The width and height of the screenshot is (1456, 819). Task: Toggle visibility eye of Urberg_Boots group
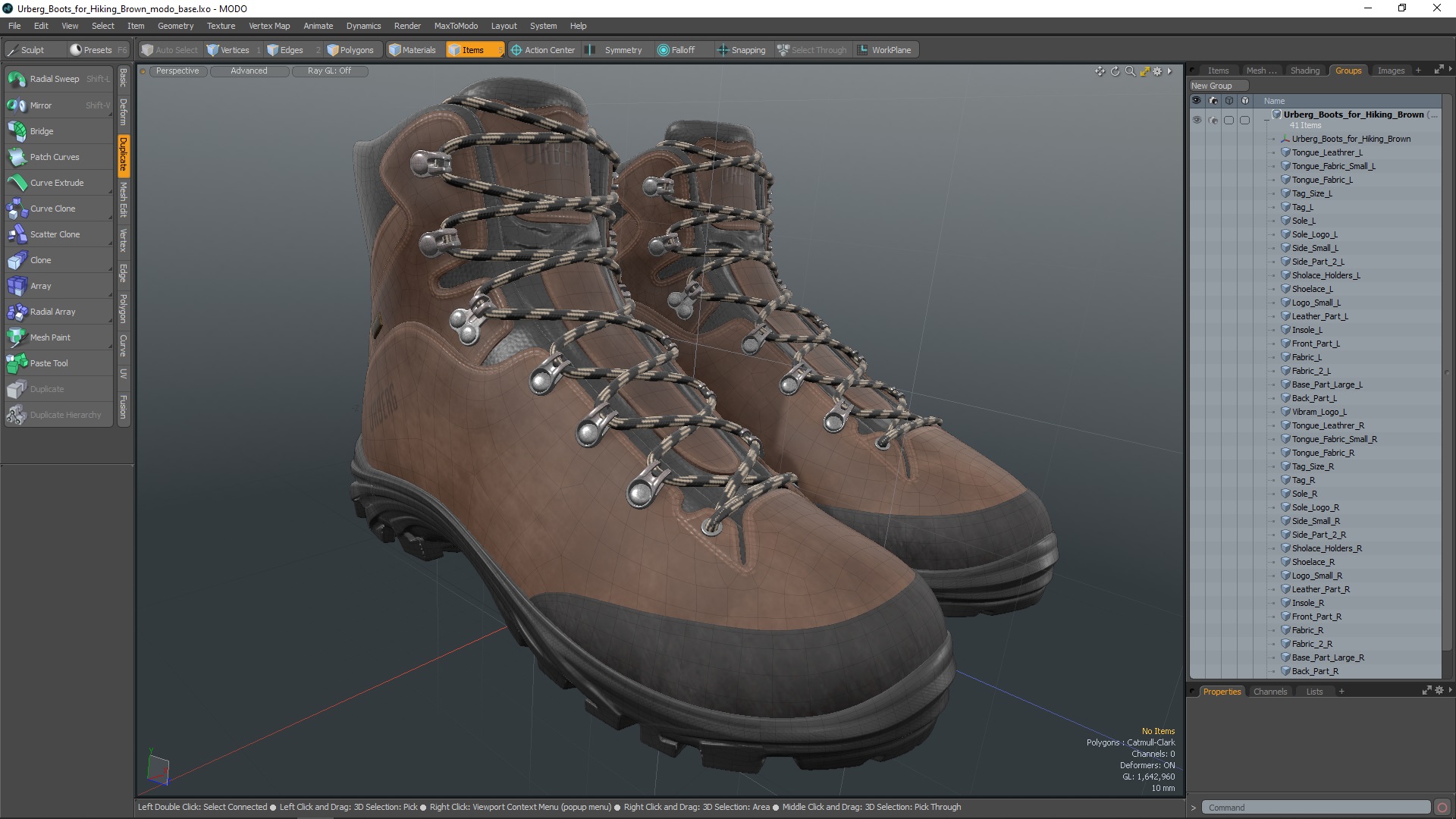coord(1197,121)
